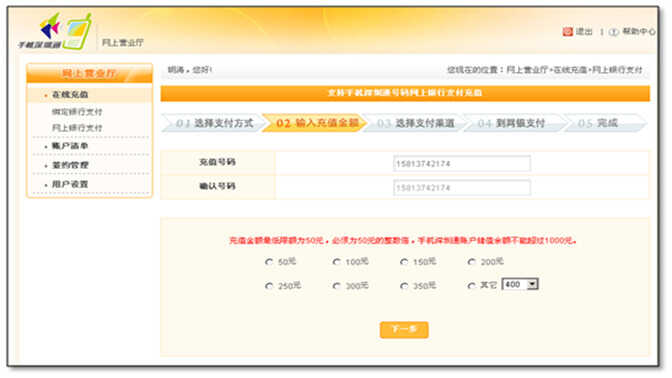
Task: Select the 300元 recharge option
Action: pyautogui.click(x=337, y=286)
